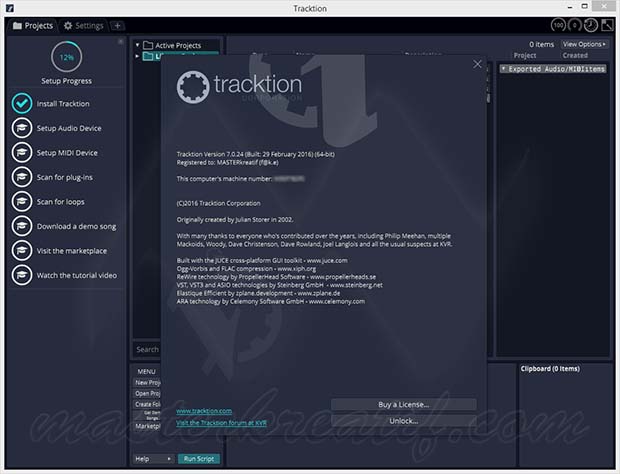The width and height of the screenshot is (620, 474).
Task: Click the 0 value dial icon in top bar
Action: point(575,25)
